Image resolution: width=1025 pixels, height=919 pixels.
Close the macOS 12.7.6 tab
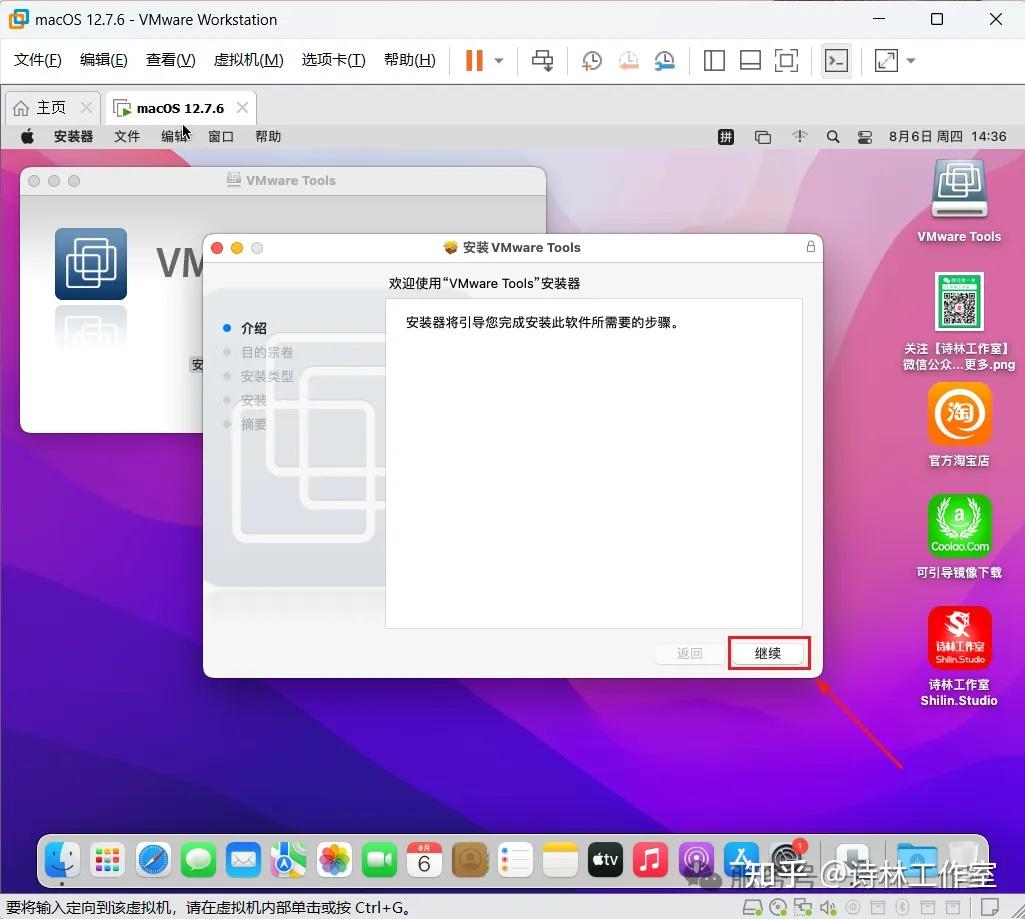click(242, 108)
